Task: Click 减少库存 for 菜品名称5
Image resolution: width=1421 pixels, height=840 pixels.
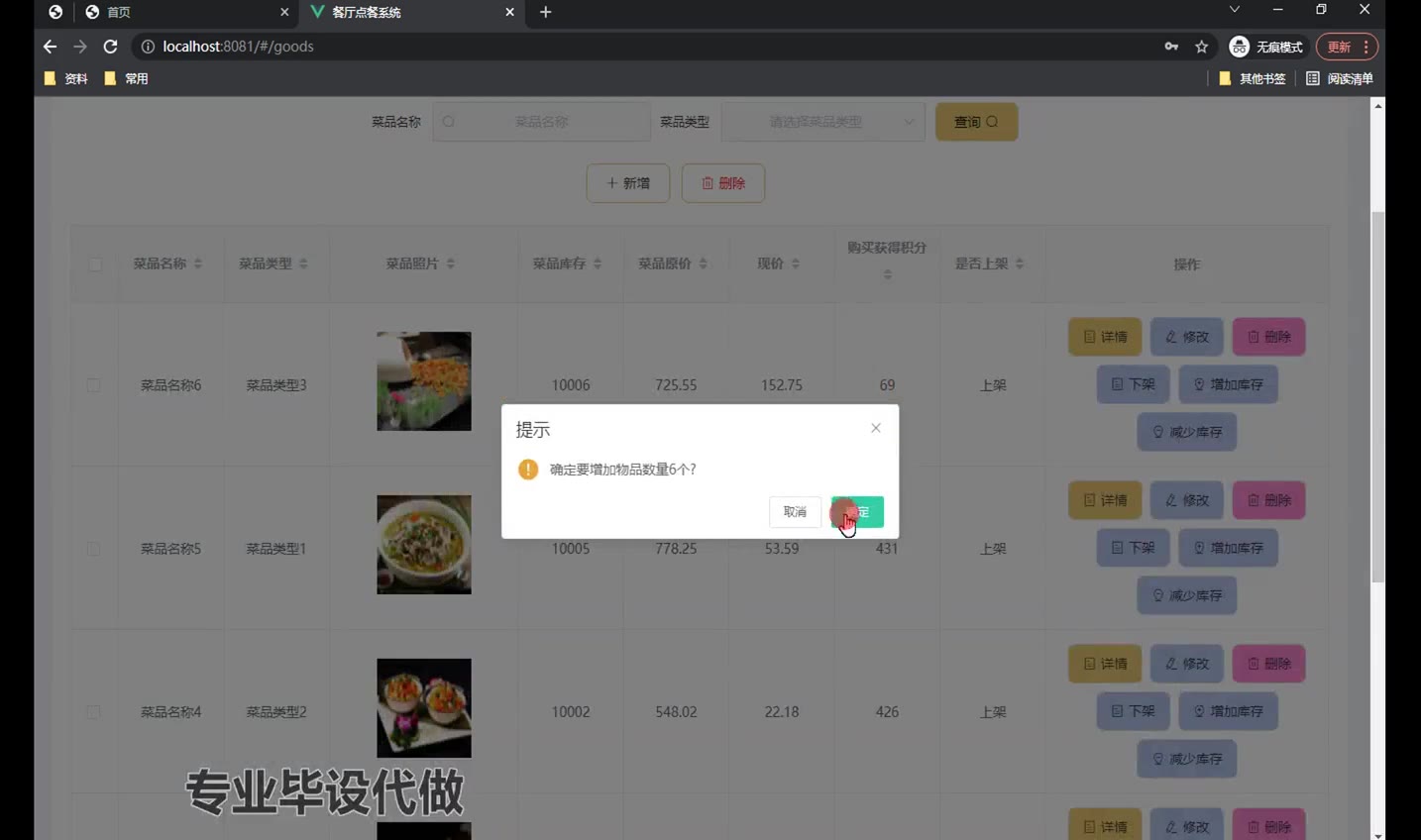Action: click(1187, 595)
